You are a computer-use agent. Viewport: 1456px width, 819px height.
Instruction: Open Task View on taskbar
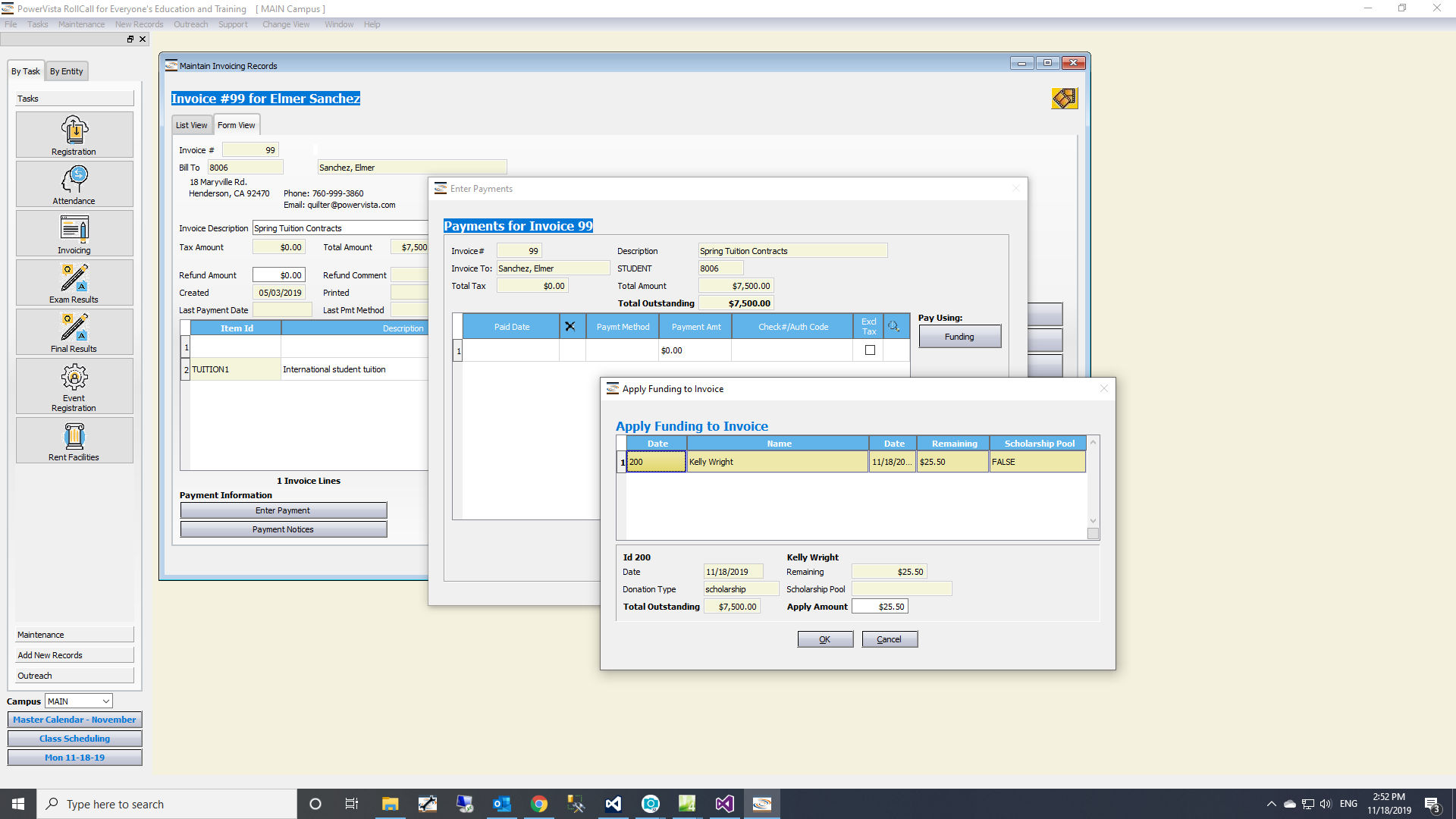pos(352,804)
